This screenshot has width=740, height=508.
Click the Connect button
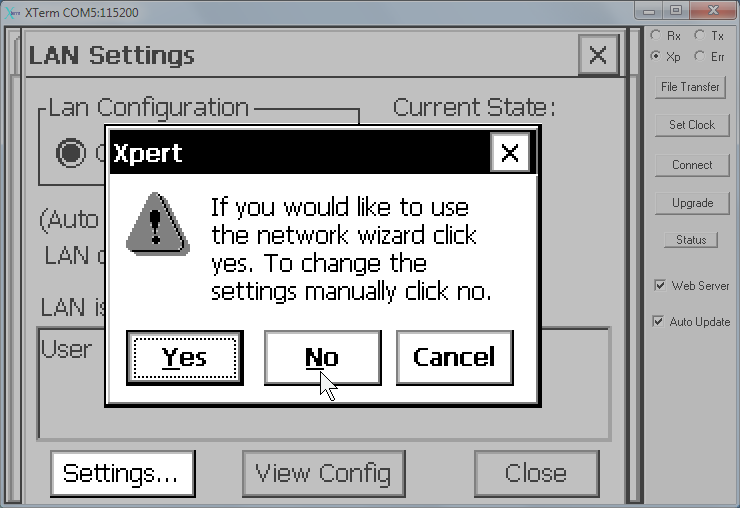tap(692, 165)
